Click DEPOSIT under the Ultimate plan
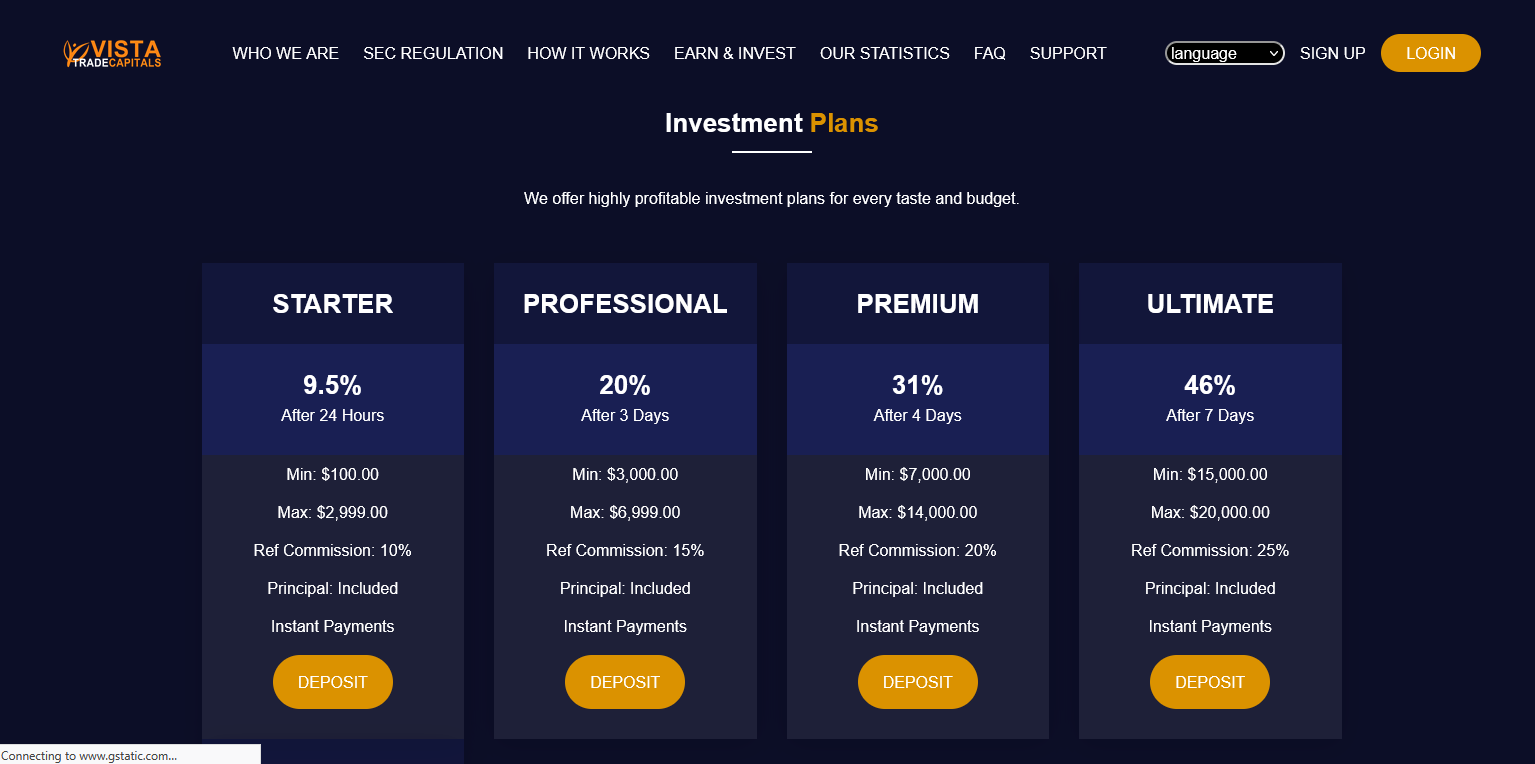The width and height of the screenshot is (1535, 764). (x=1210, y=682)
